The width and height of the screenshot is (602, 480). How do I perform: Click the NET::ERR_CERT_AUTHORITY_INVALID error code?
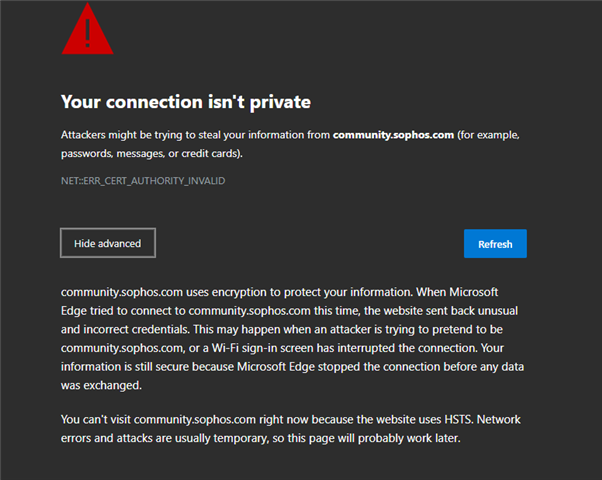tap(143, 181)
